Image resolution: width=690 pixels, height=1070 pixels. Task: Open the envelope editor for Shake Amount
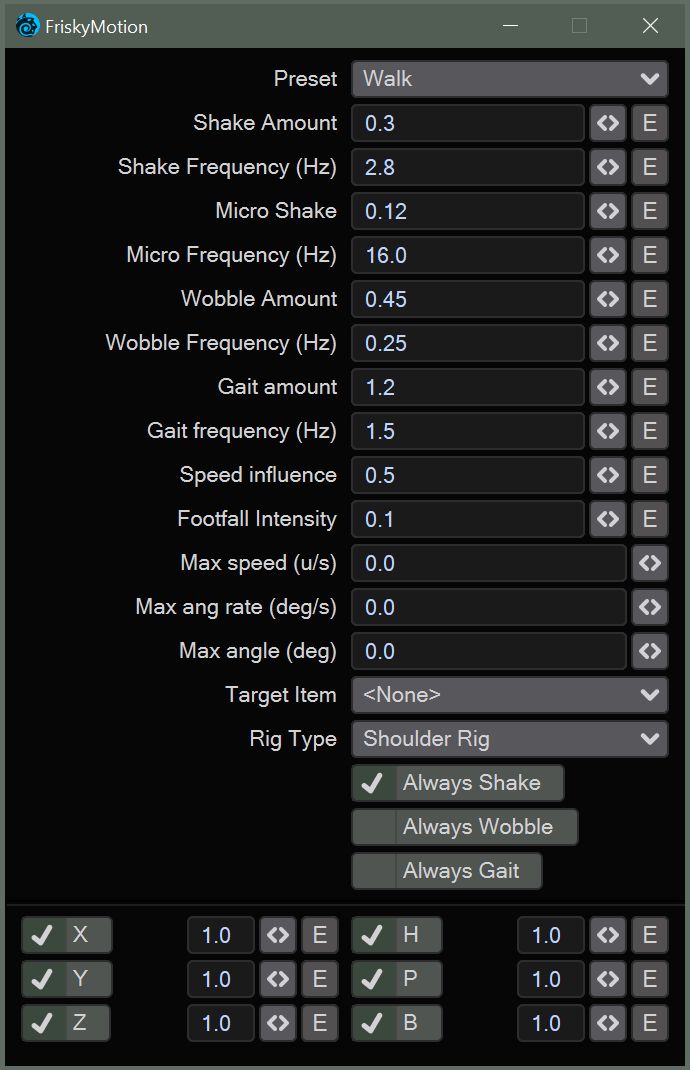point(650,123)
